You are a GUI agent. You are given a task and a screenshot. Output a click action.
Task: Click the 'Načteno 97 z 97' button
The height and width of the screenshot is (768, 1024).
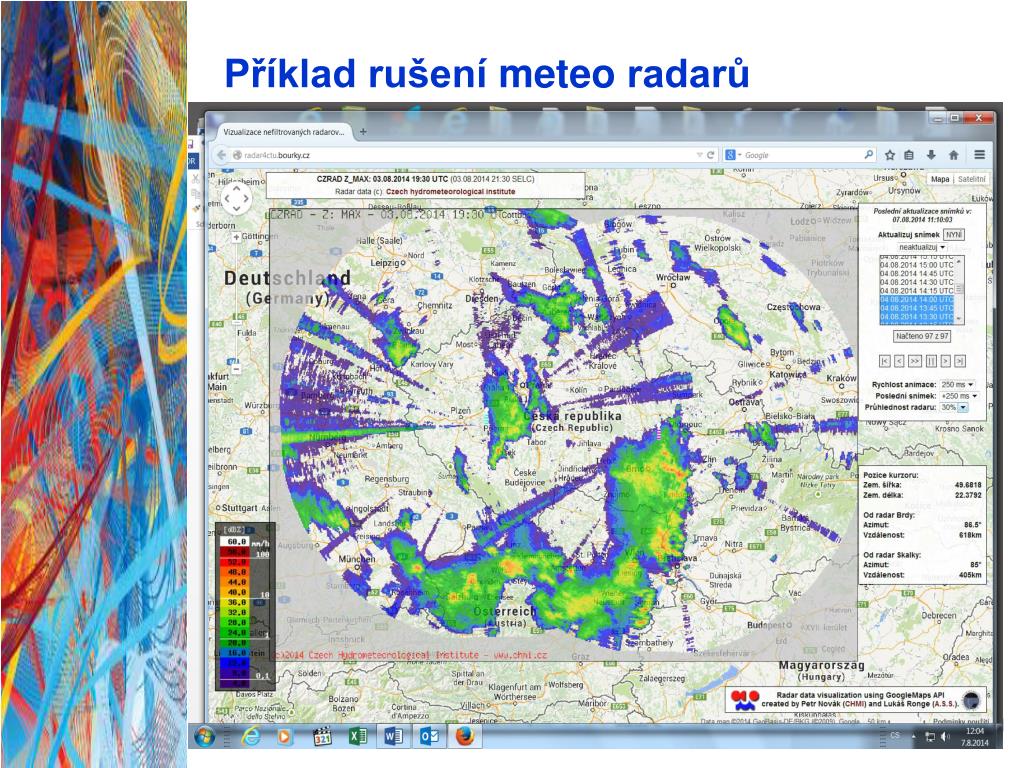coord(921,336)
